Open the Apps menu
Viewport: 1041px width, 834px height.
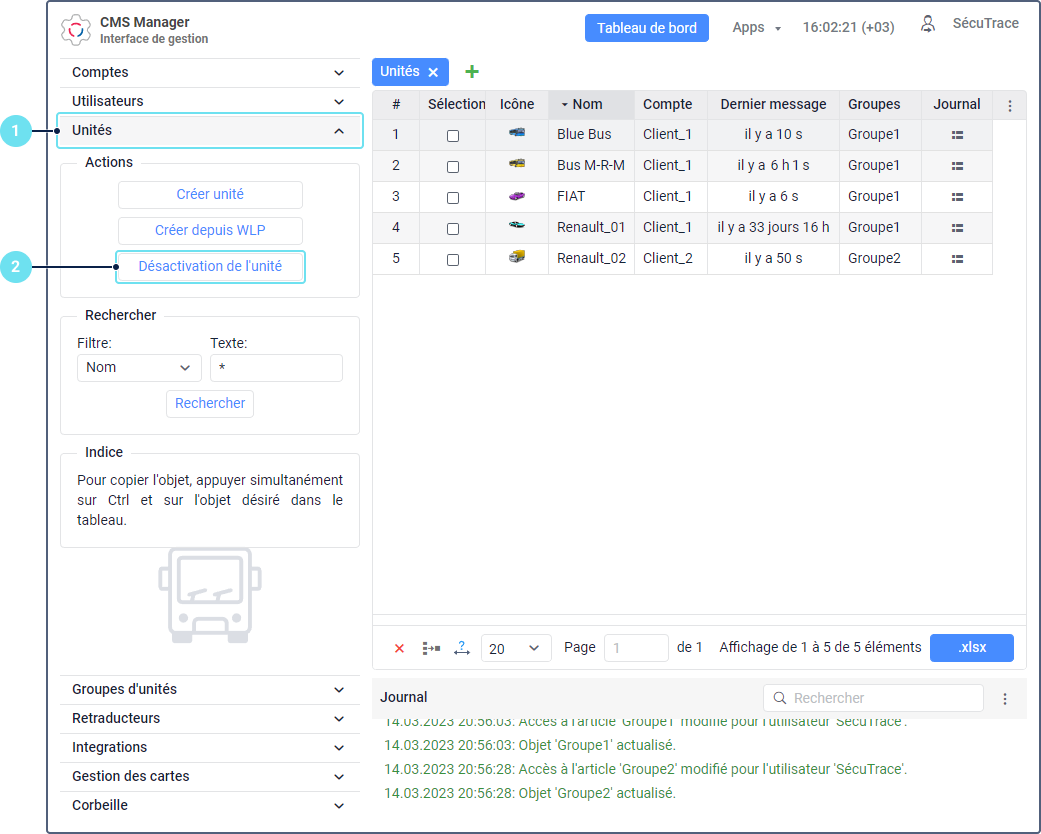pos(756,28)
